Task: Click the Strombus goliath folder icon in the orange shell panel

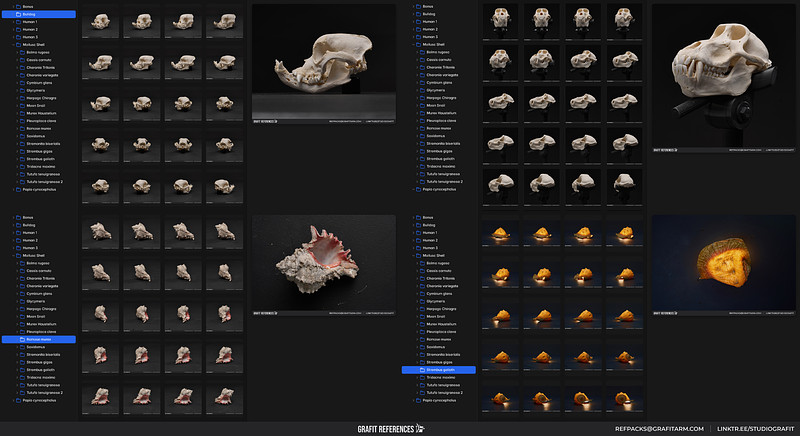Action: [422, 370]
